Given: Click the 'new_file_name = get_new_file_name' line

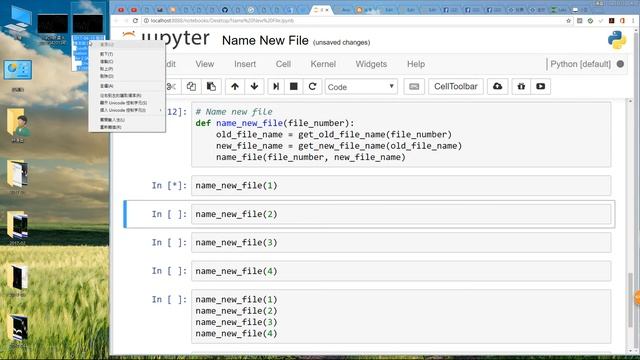Looking at the screenshot, I should pyautogui.click(x=339, y=146).
